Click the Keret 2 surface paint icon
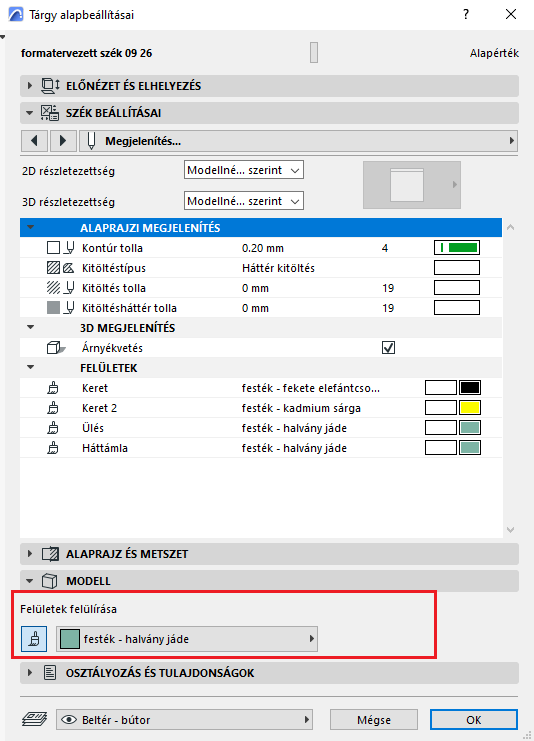This screenshot has height=741, width=534. click(x=53, y=408)
